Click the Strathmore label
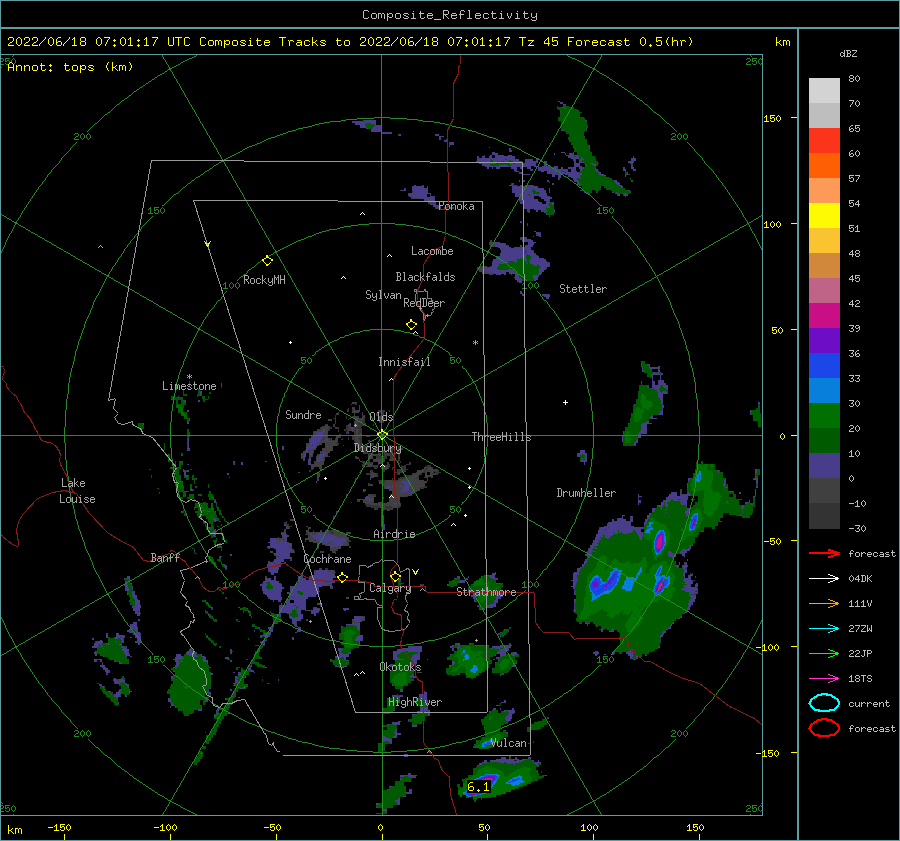The width and height of the screenshot is (900, 841). (x=486, y=592)
